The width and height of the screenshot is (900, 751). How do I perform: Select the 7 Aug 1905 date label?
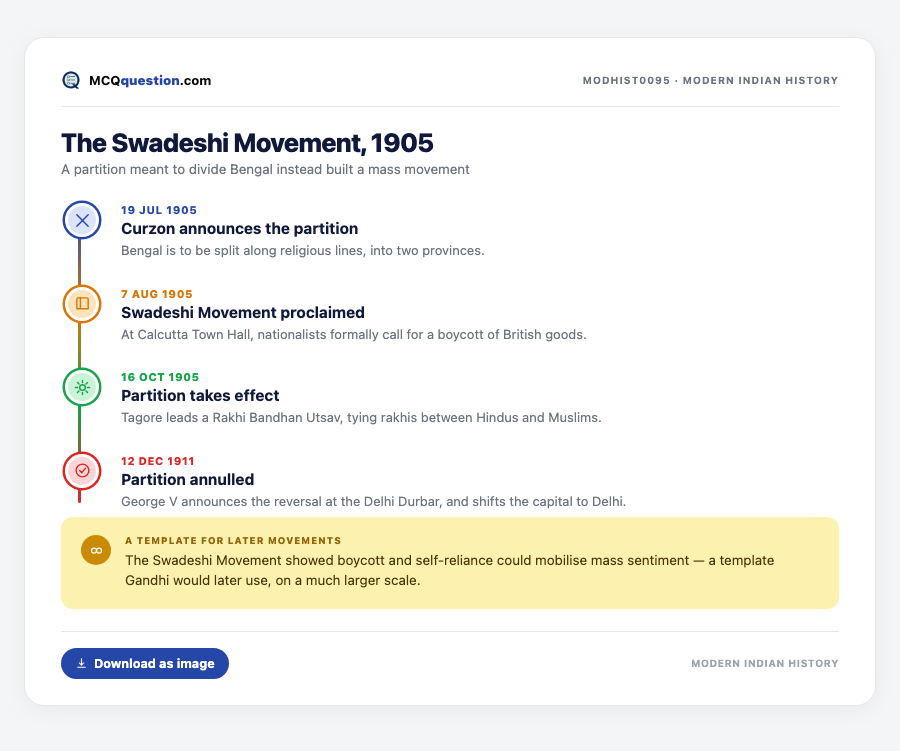157,294
